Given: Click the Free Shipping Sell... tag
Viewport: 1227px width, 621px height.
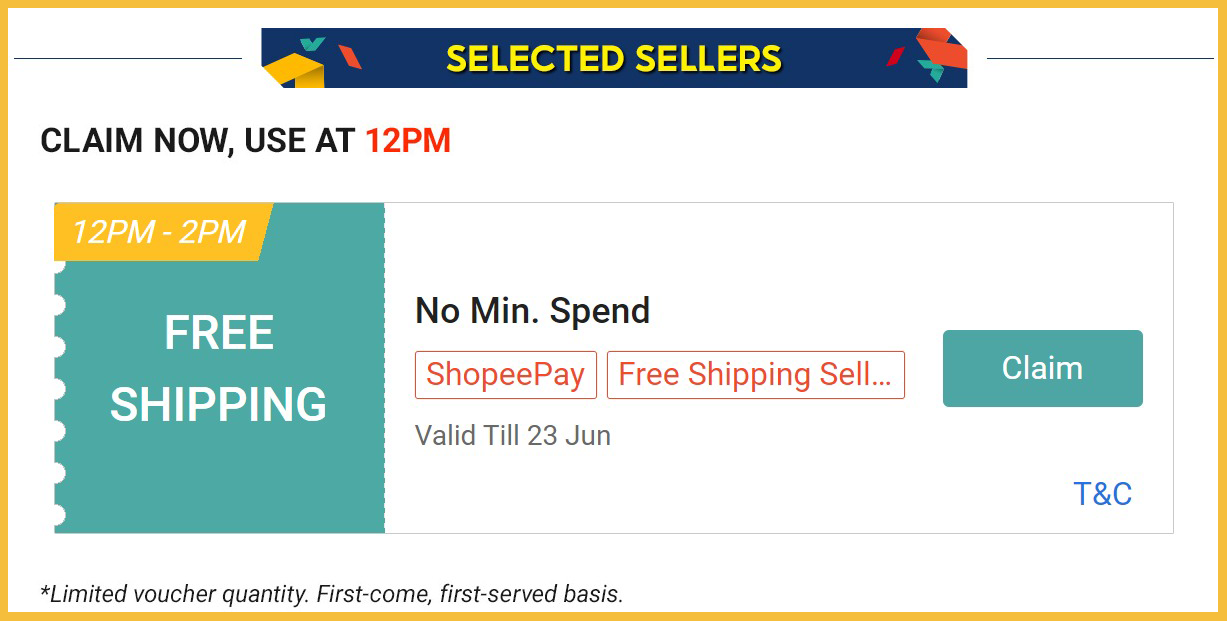Looking at the screenshot, I should pos(755,375).
